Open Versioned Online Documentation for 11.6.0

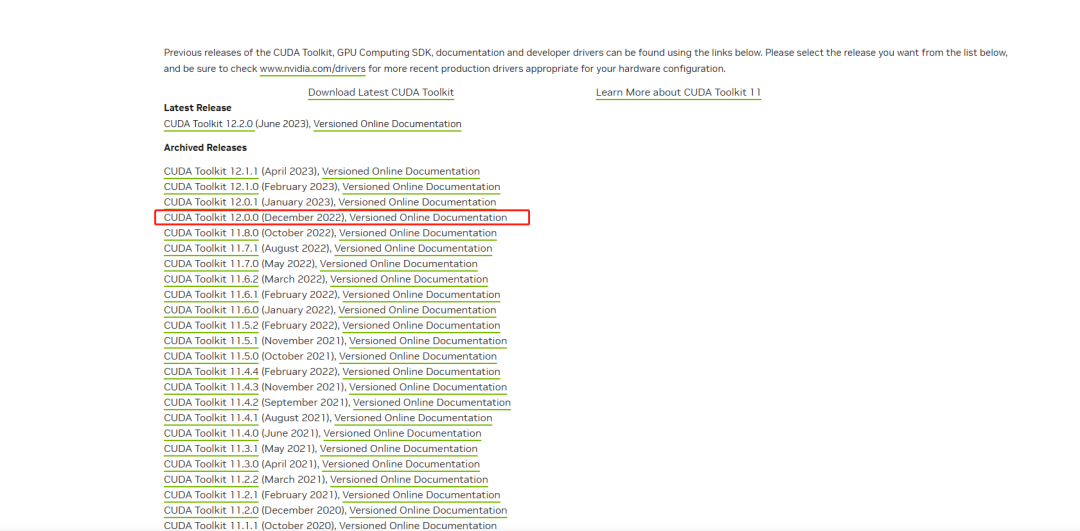(417, 310)
